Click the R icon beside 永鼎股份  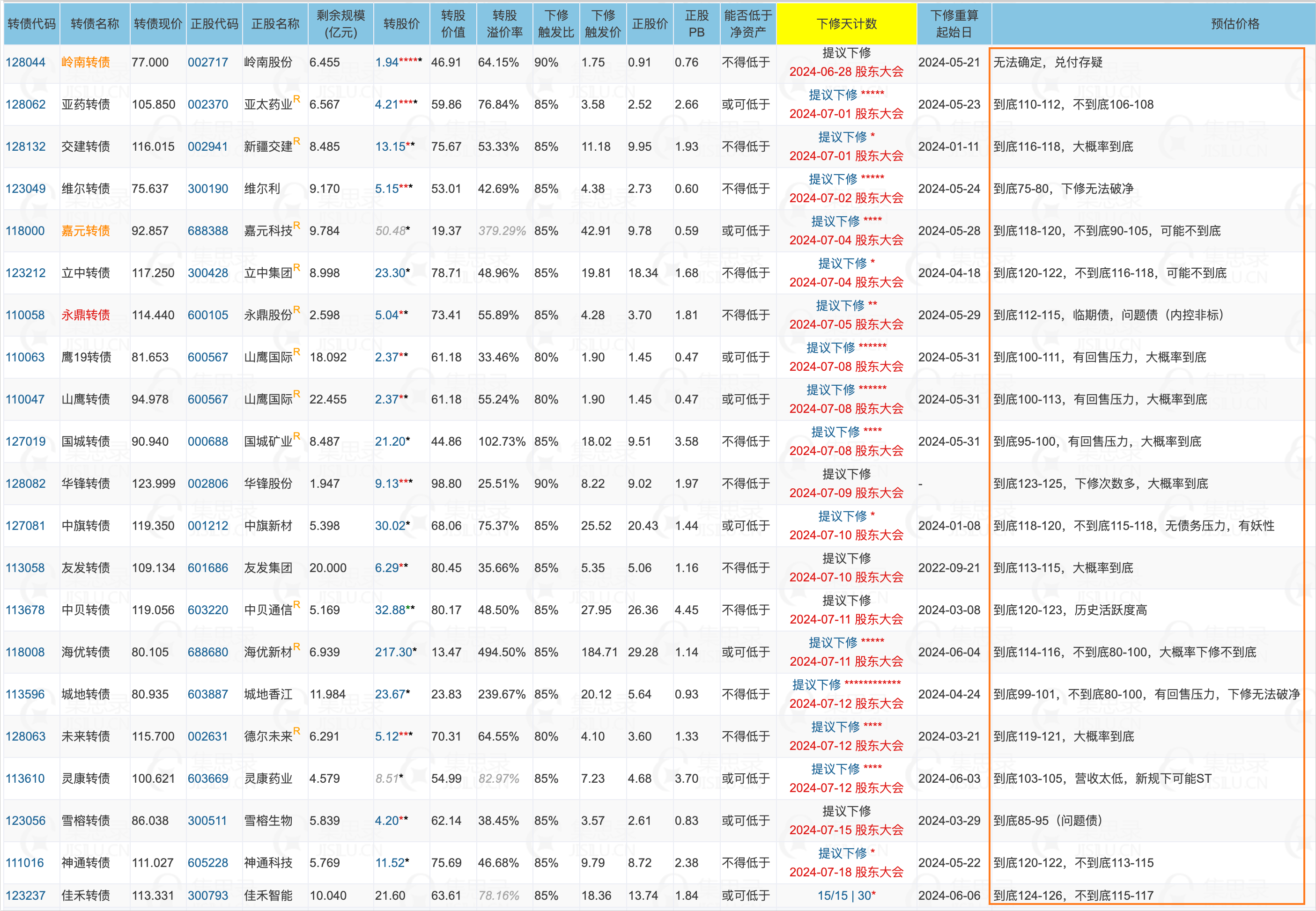297,310
